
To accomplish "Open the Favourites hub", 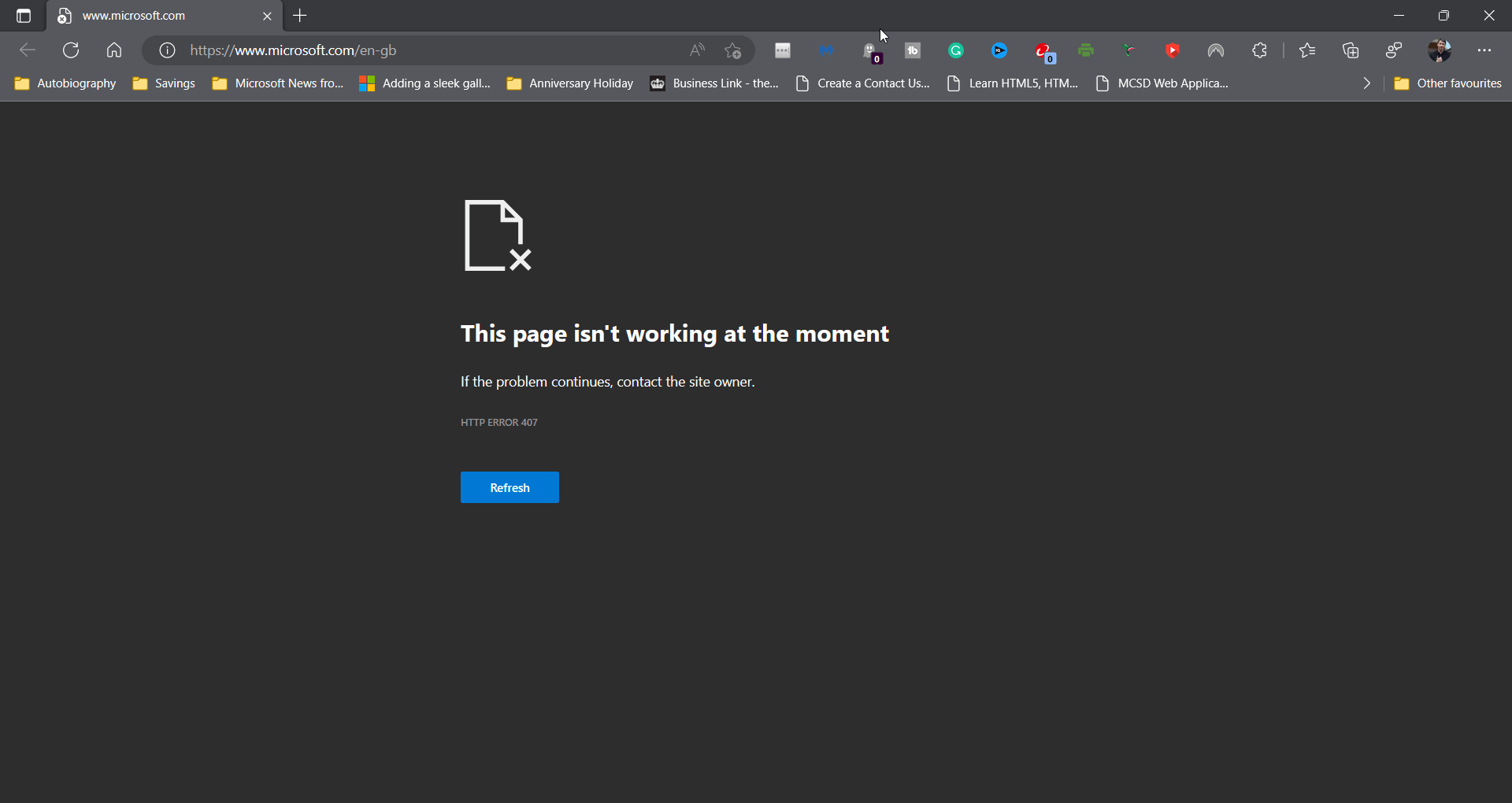I will (x=1308, y=50).
